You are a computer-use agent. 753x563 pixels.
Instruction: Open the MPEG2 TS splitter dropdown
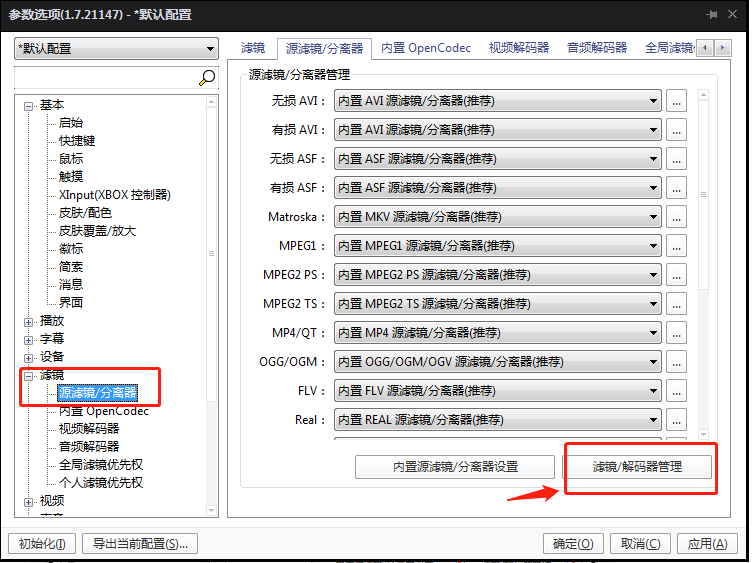coord(497,304)
